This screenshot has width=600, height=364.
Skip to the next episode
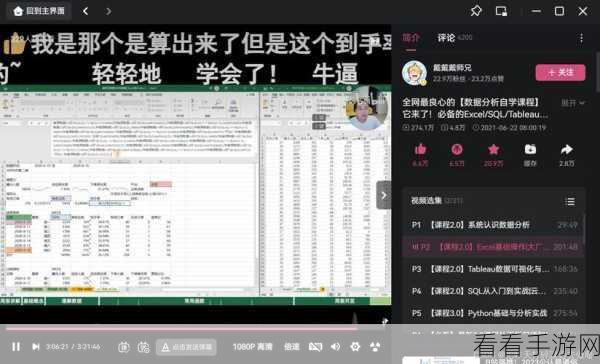point(36,347)
